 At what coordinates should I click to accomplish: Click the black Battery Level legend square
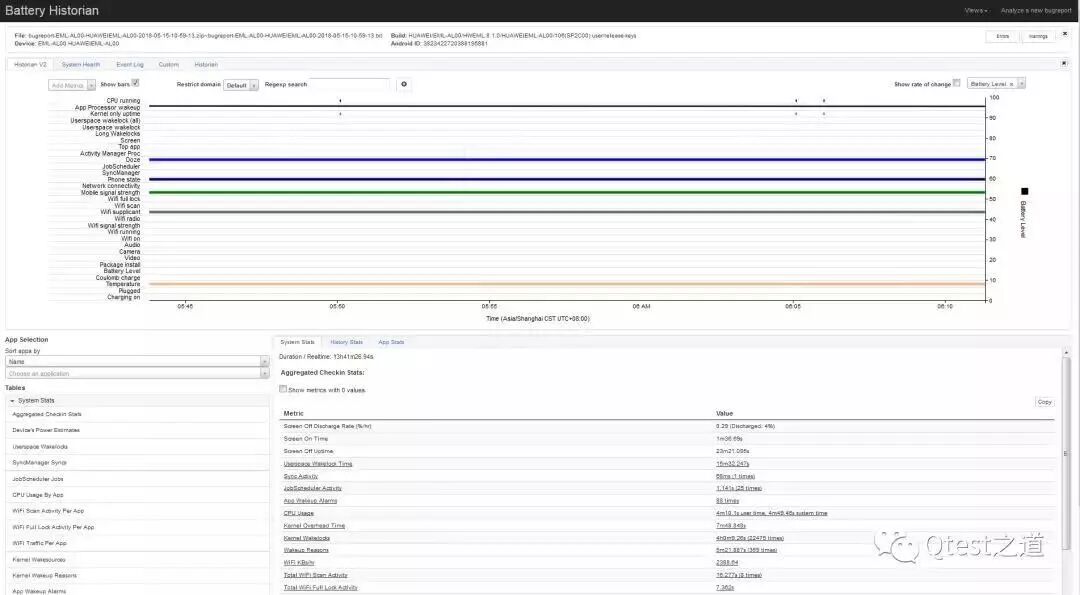coord(1024,191)
